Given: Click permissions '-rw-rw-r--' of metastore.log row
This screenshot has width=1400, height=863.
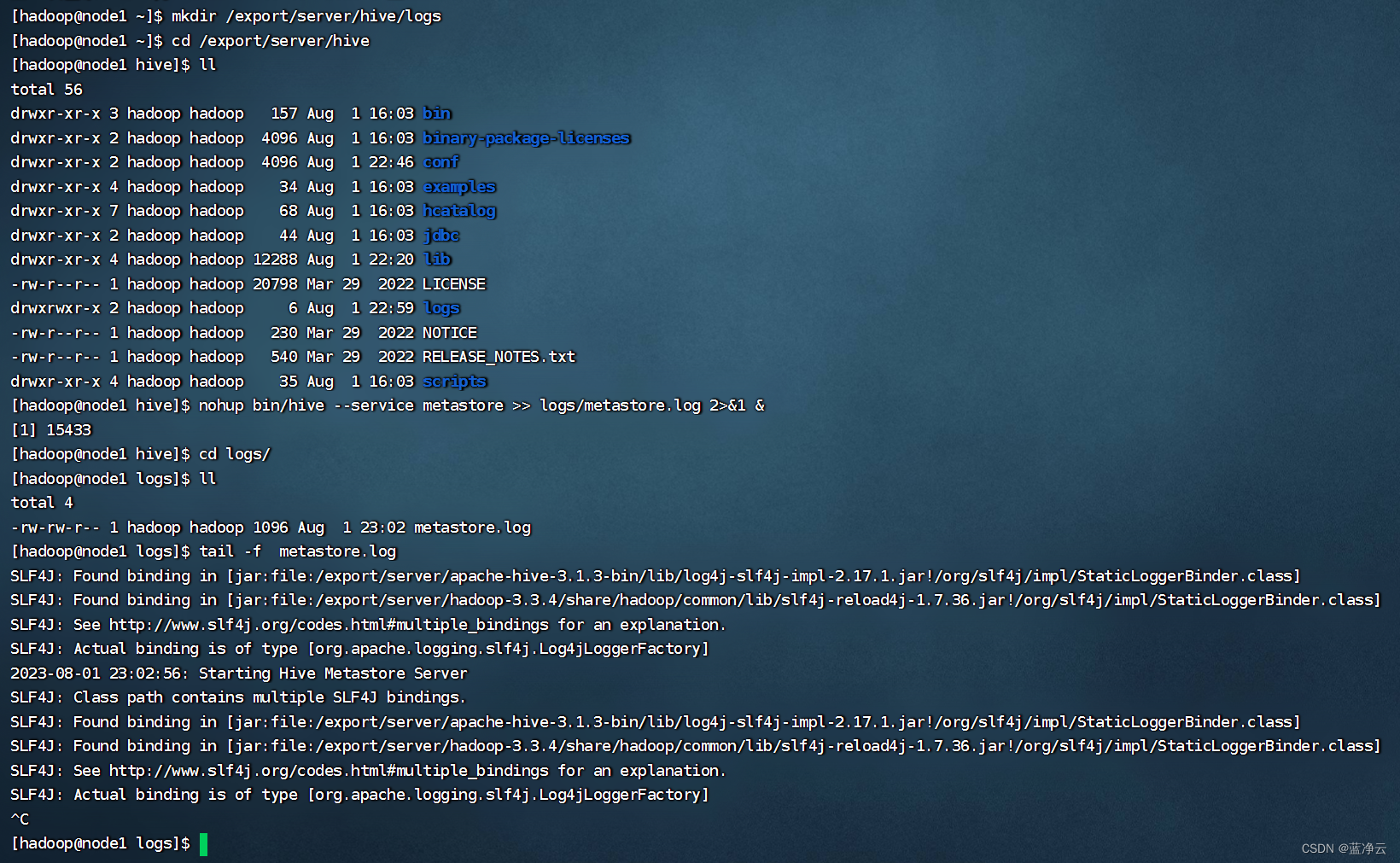Looking at the screenshot, I should [x=55, y=528].
